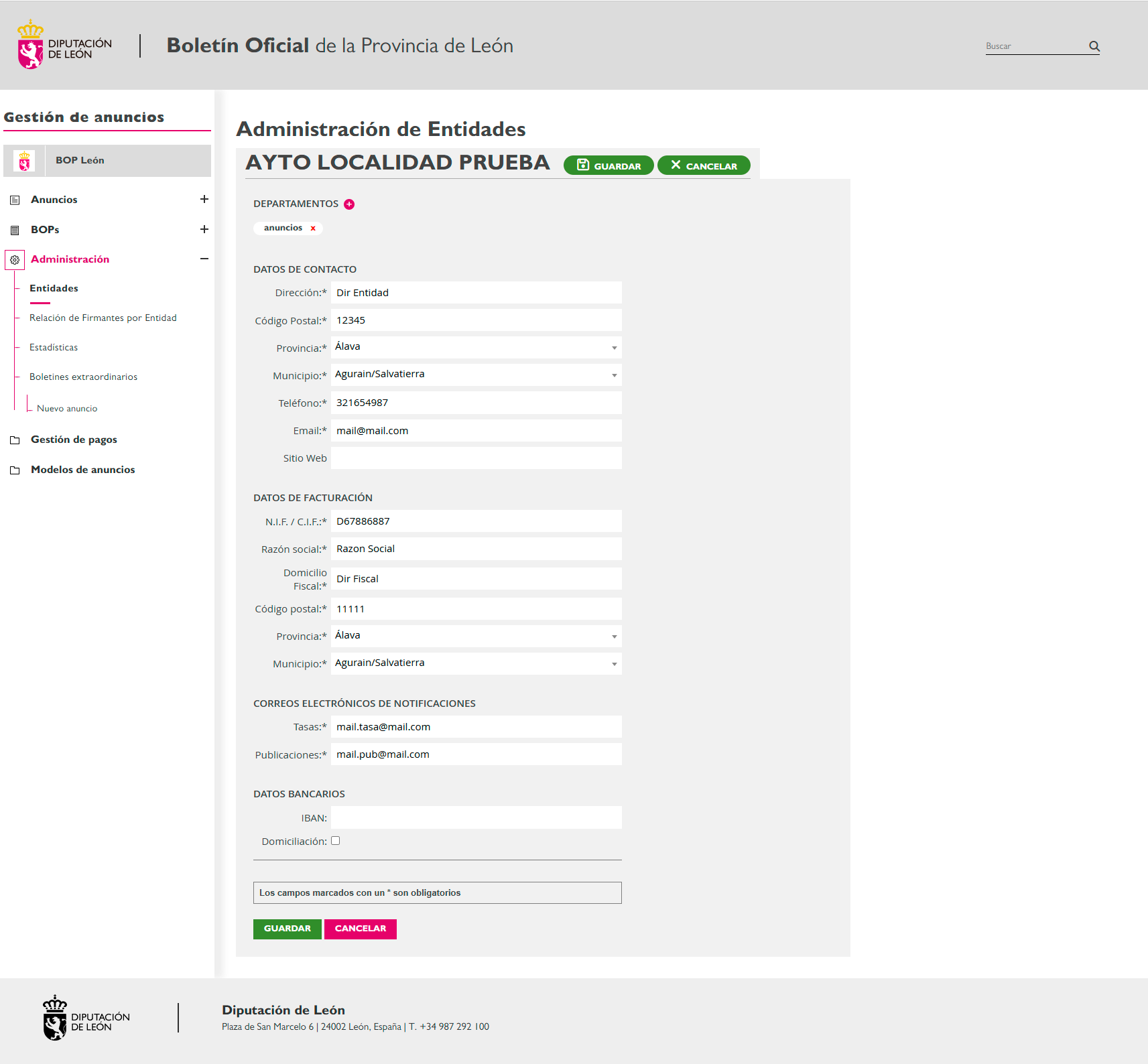Click the IBAN input field
Screen dimensions: 1148x1064
(476, 817)
